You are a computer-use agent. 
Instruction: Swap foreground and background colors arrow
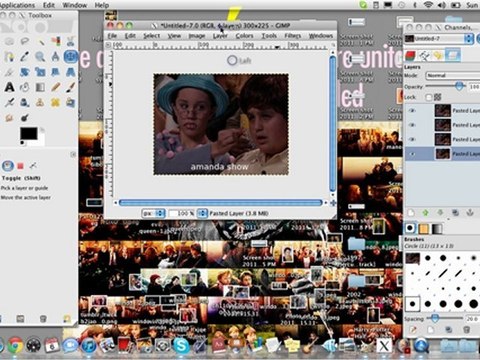(42, 129)
